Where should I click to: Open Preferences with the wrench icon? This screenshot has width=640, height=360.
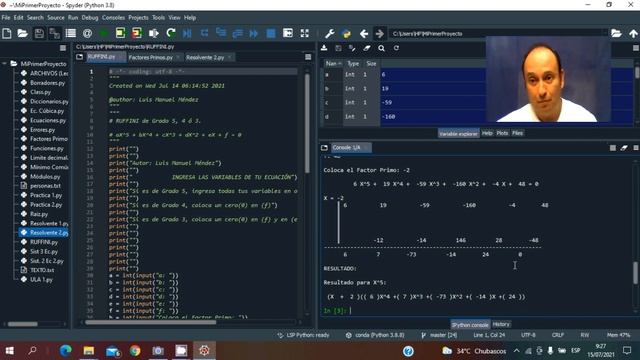pyautogui.click(x=330, y=33)
